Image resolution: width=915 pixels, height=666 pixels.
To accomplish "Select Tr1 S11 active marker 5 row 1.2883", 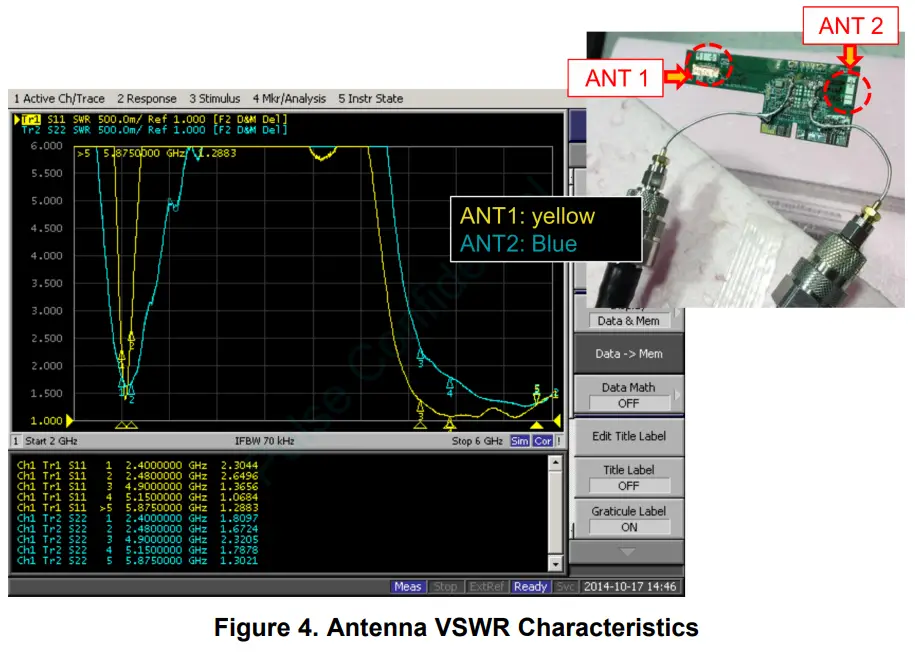I will pyautogui.click(x=137, y=508).
